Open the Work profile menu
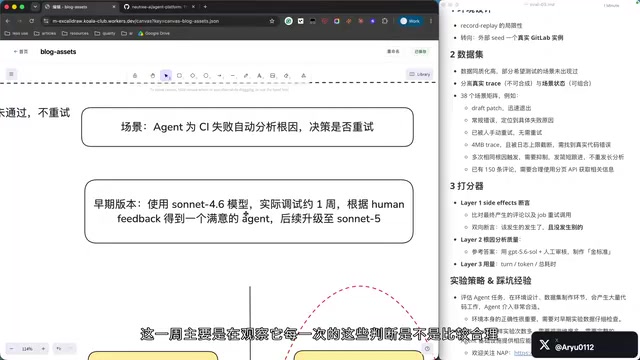This screenshot has height=360, width=640. tap(410, 21)
